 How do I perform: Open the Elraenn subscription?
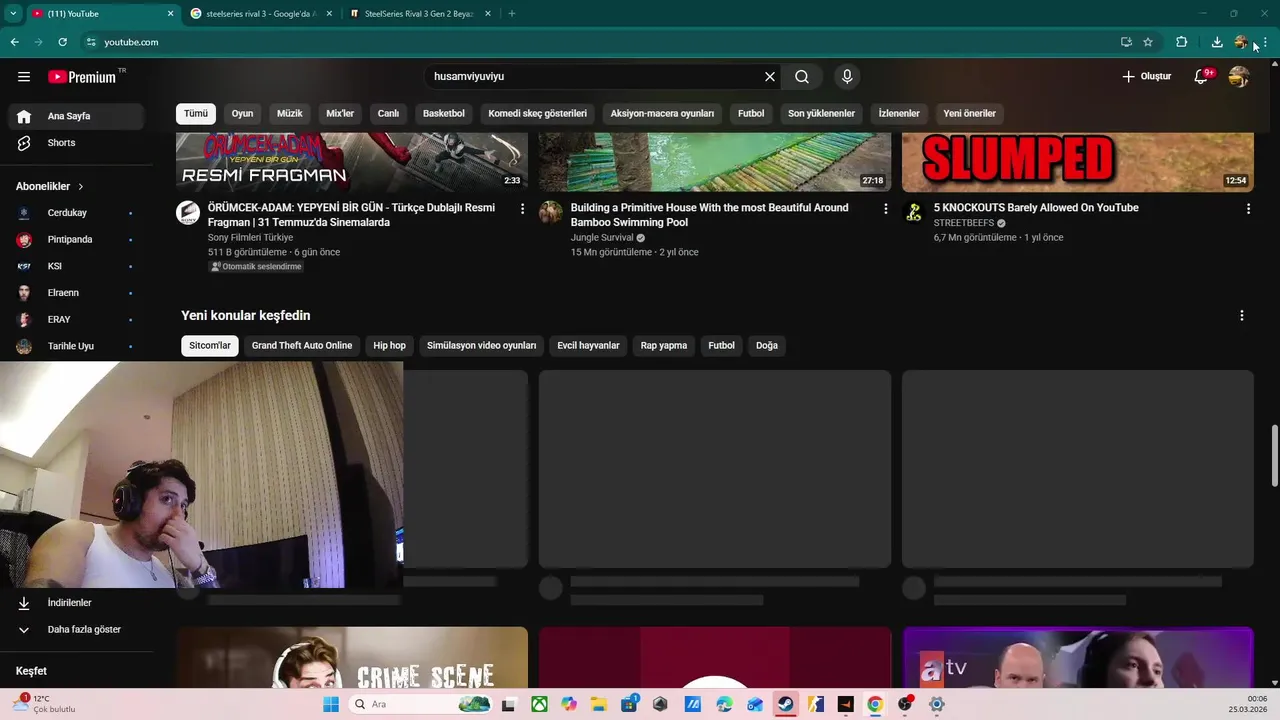[74, 293]
